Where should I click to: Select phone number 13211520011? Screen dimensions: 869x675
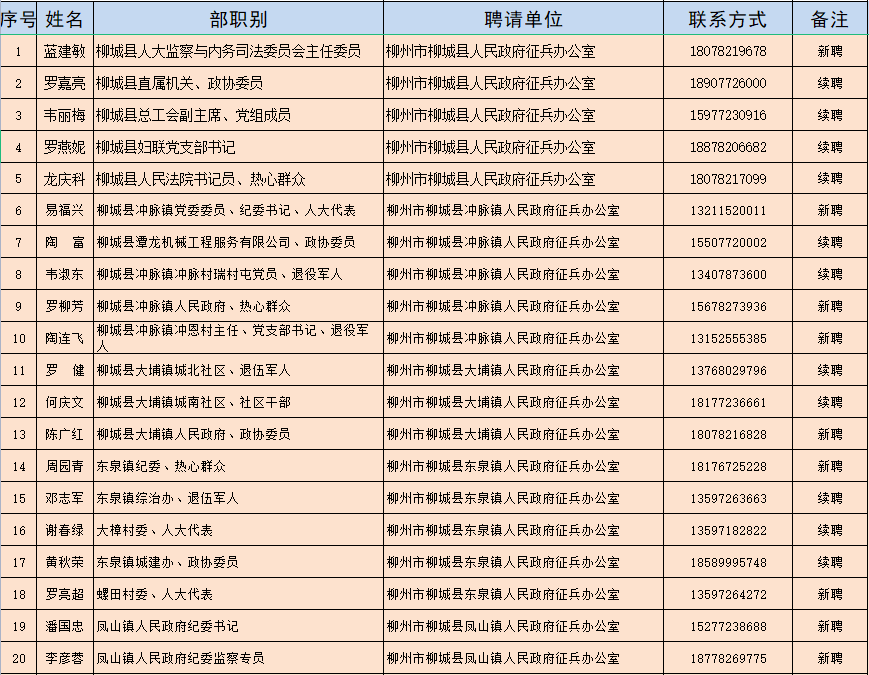pos(728,211)
